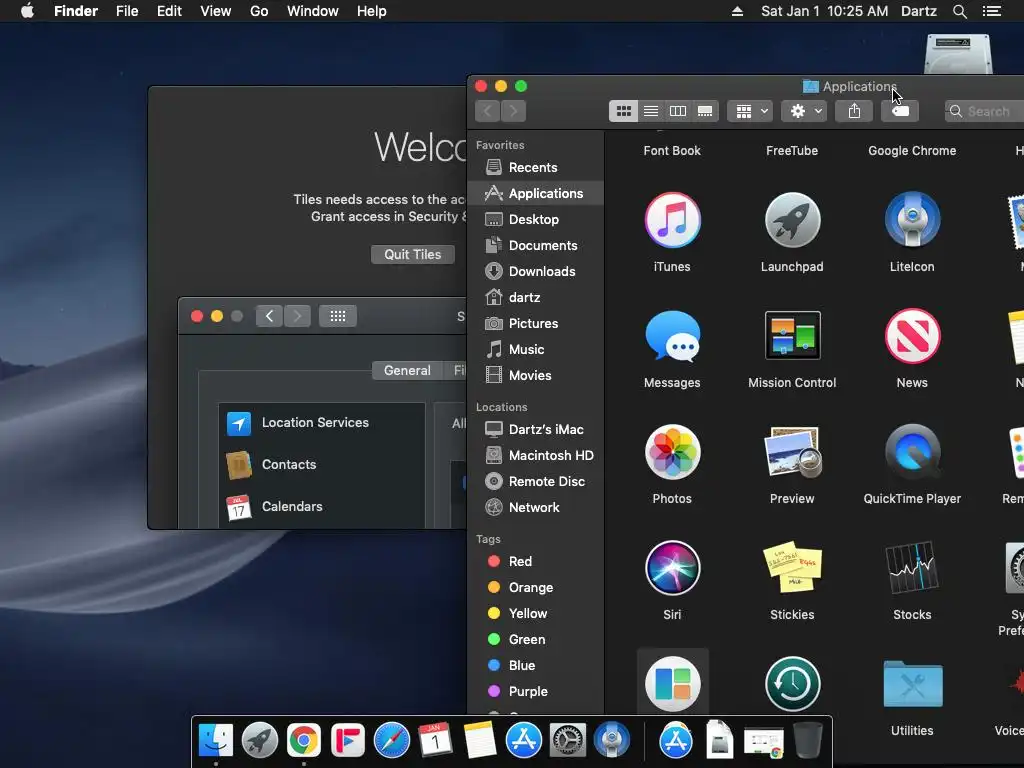Open the Utilities folder
The width and height of the screenshot is (1024, 768).
coord(912,684)
